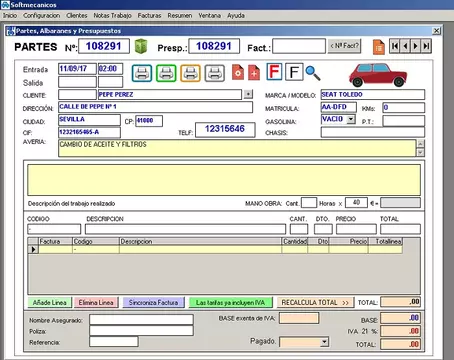454x360 pixels.
Task: Open the Ayuda menu
Action: pos(236,15)
